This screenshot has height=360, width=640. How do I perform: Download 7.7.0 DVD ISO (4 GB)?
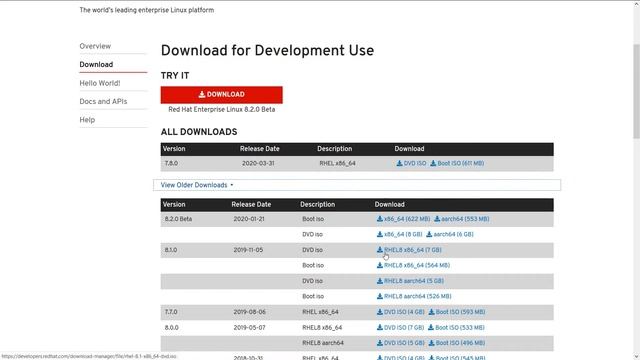(x=401, y=312)
